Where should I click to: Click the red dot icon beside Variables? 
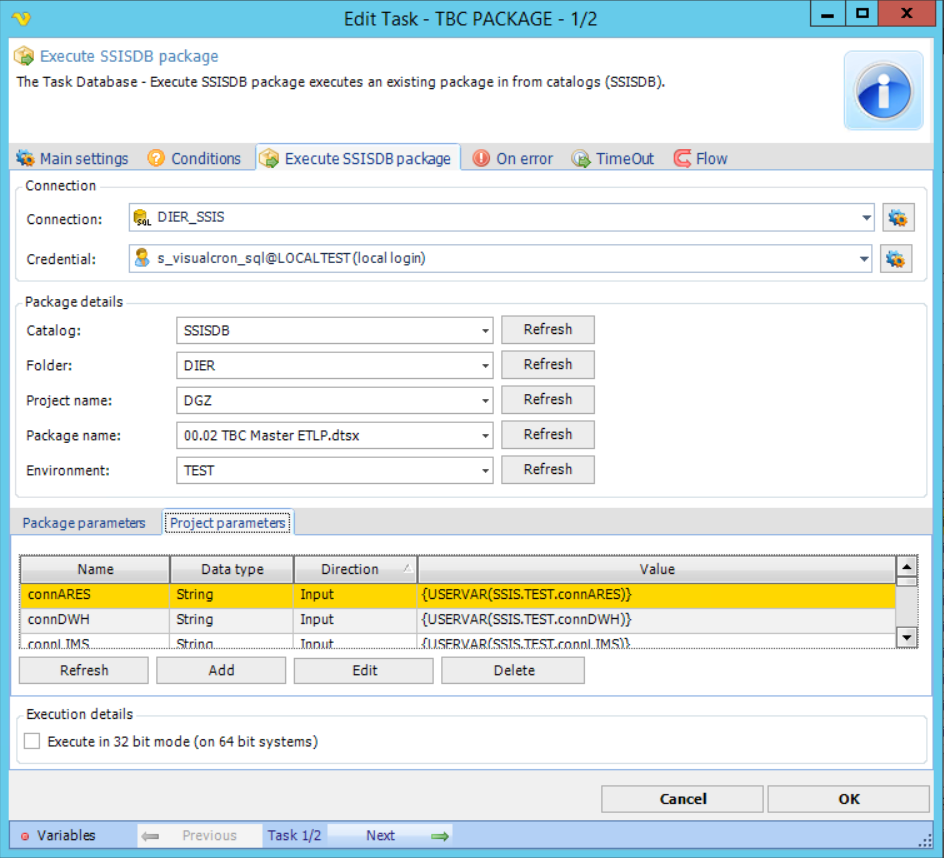pos(25,836)
